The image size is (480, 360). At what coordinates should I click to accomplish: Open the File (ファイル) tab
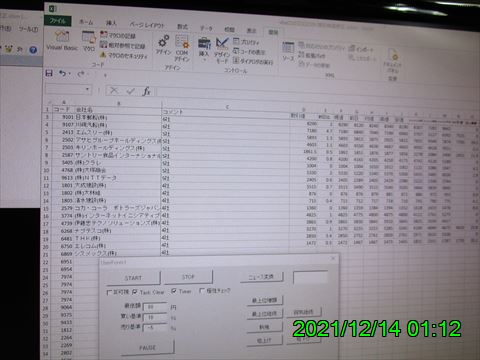pos(58,21)
